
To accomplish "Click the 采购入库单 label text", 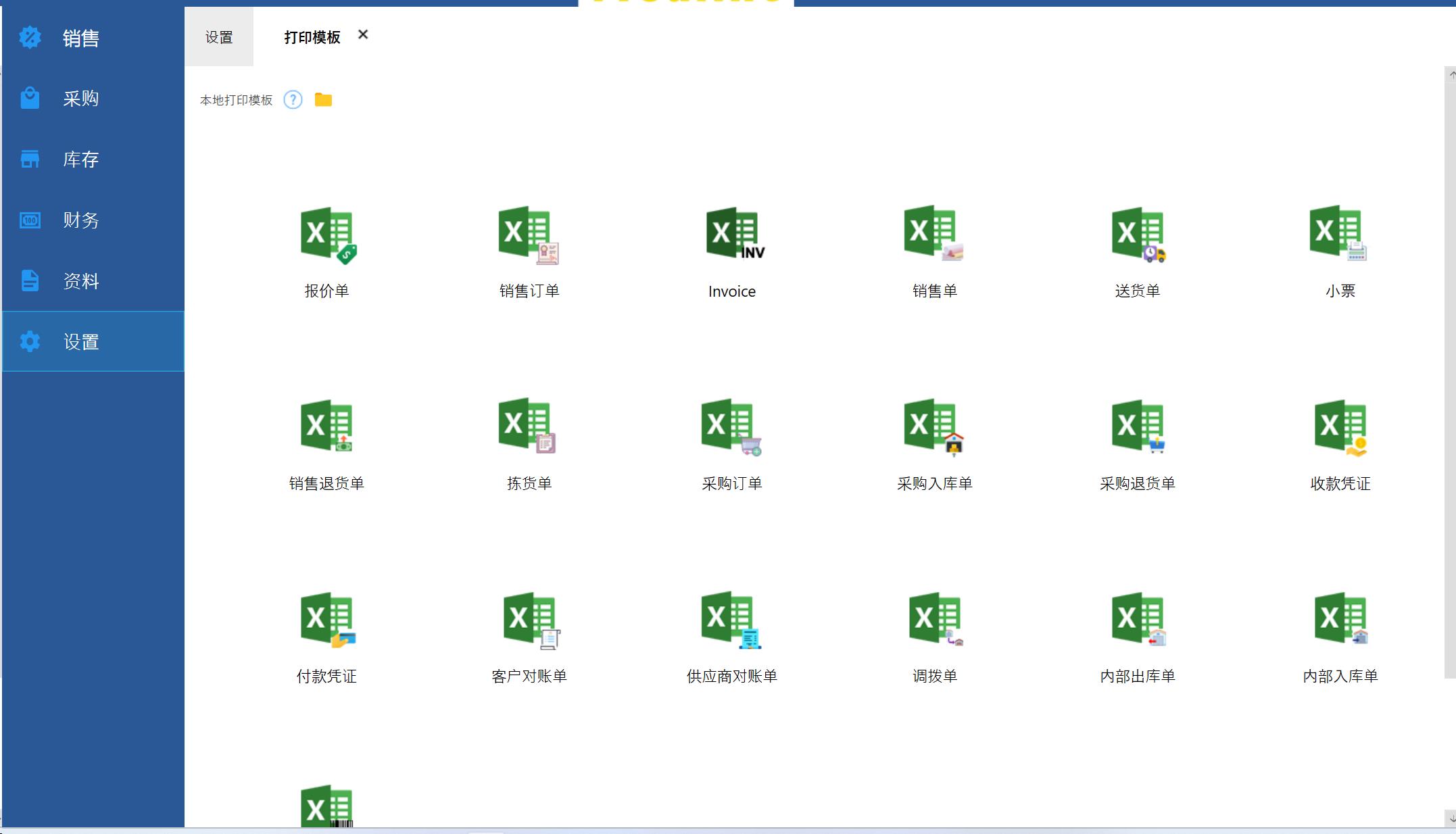I will pyautogui.click(x=935, y=484).
